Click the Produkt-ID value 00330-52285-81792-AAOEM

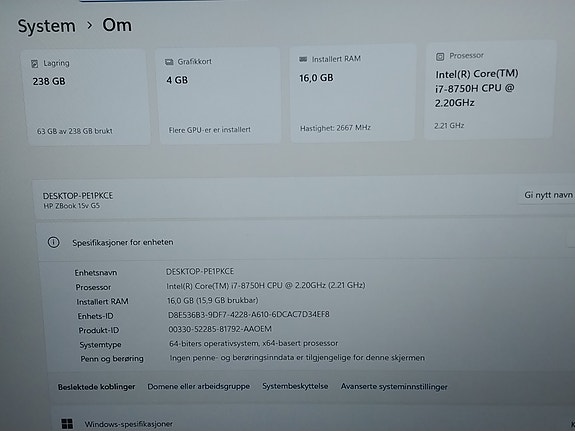point(220,329)
